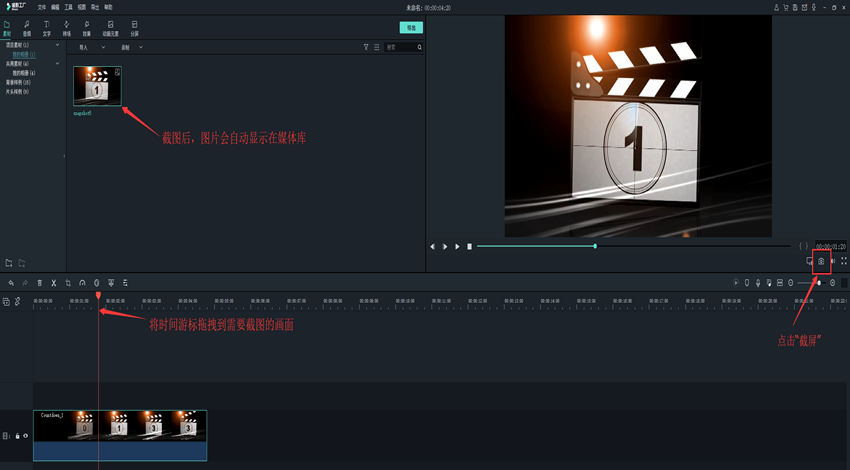Open the user account icon in the title bar
850x470 pixels.
(x=776, y=8)
